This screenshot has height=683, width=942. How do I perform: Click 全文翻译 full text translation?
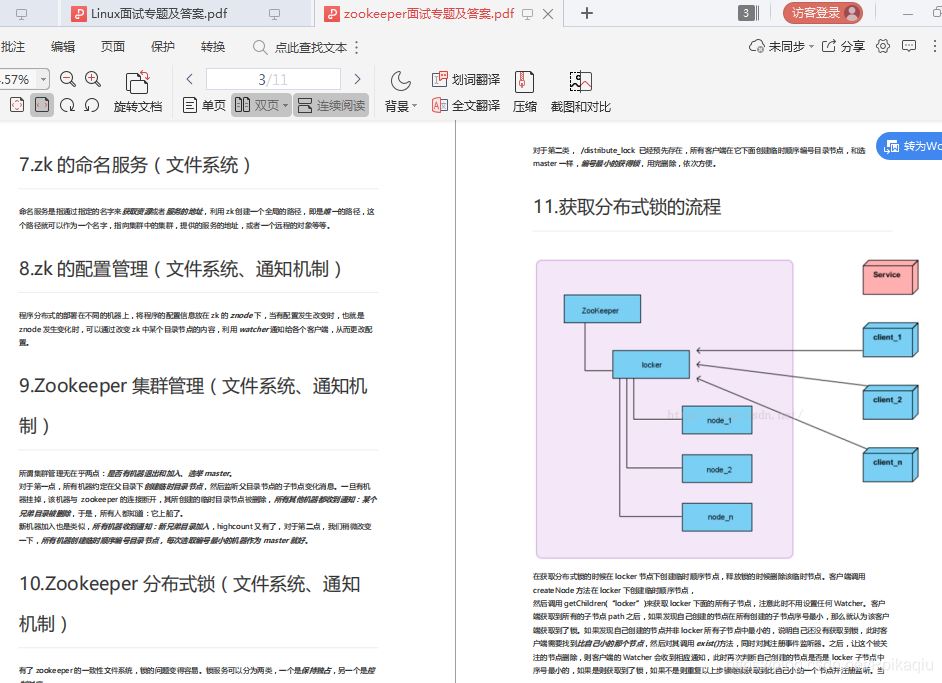[466, 106]
